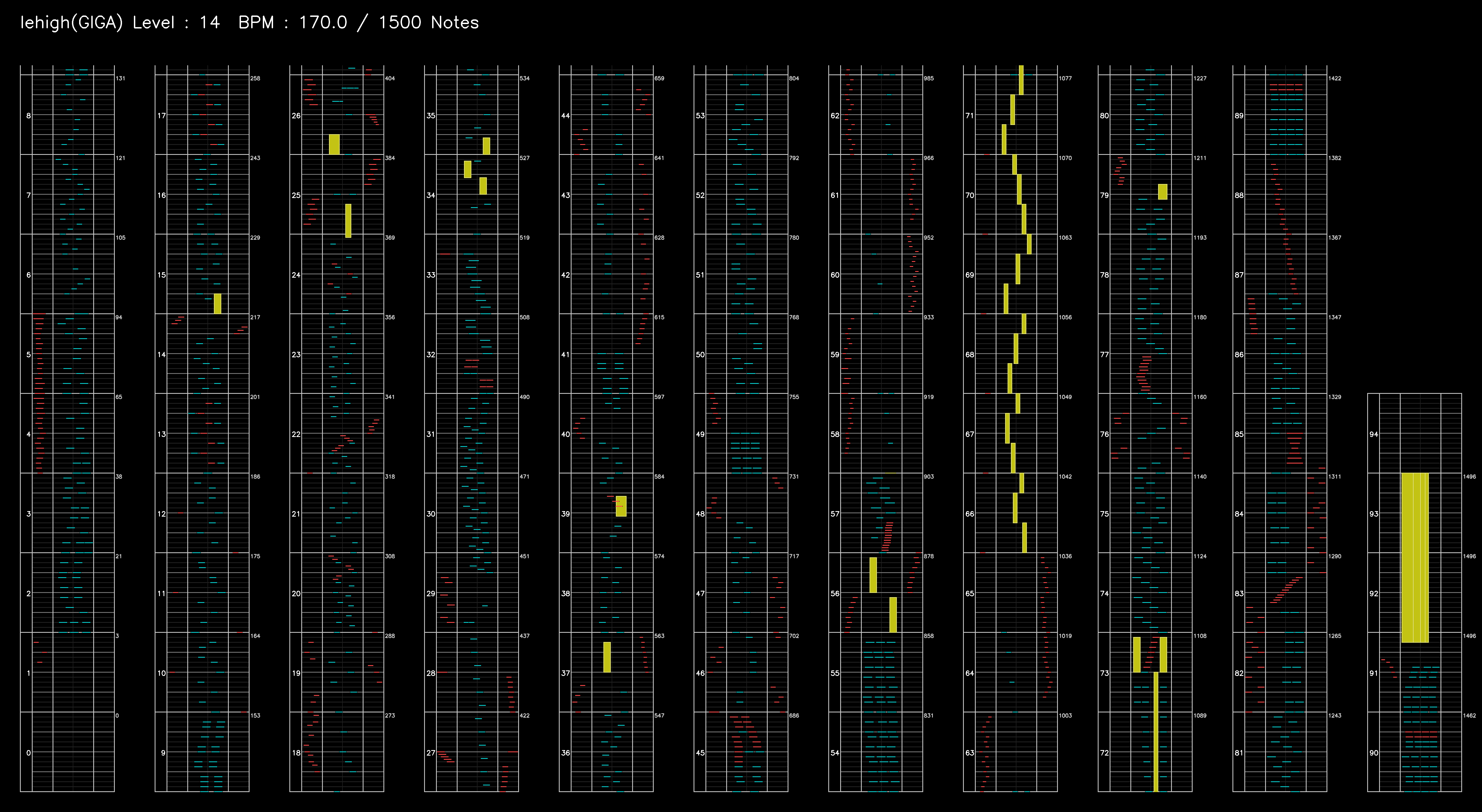Select measure number 17 label
Screen dimensions: 1482x812
point(162,116)
